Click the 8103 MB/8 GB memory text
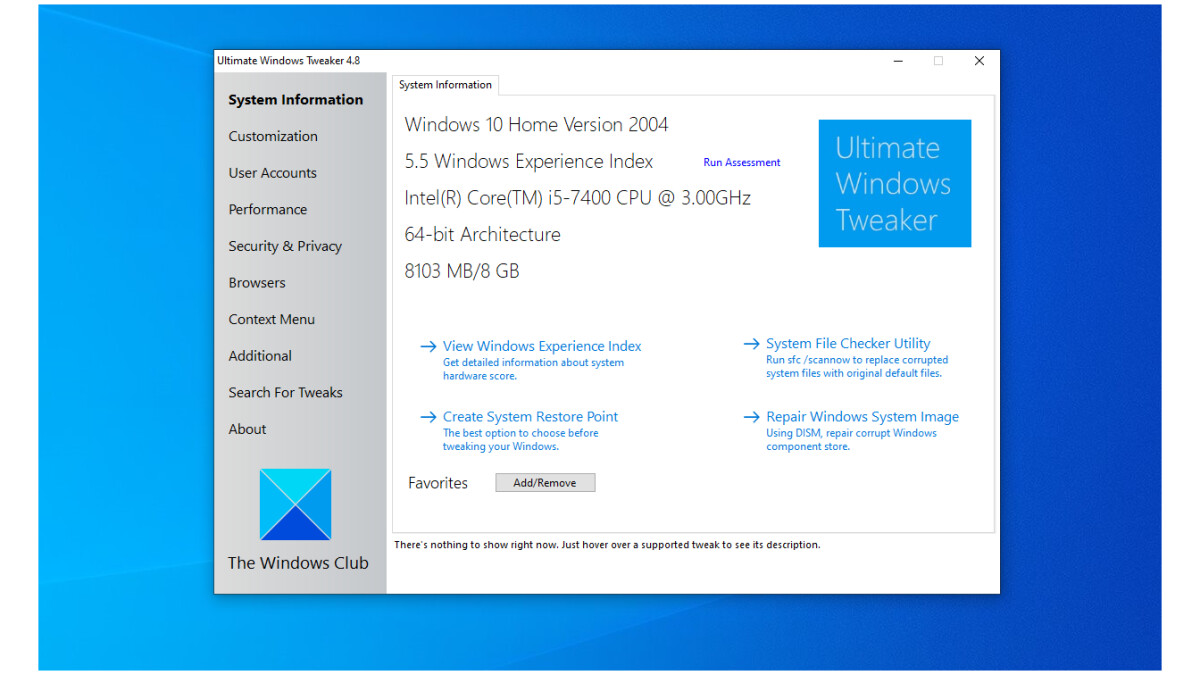The height and width of the screenshot is (675, 1200). 462,271
